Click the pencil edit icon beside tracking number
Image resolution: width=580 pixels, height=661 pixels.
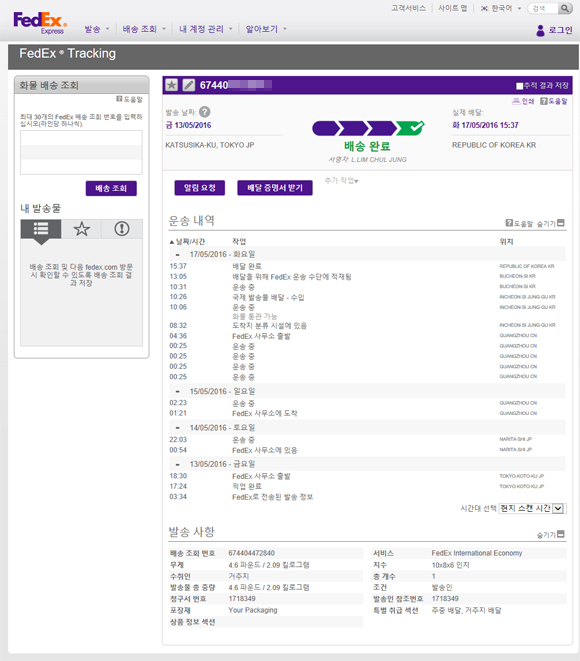188,85
